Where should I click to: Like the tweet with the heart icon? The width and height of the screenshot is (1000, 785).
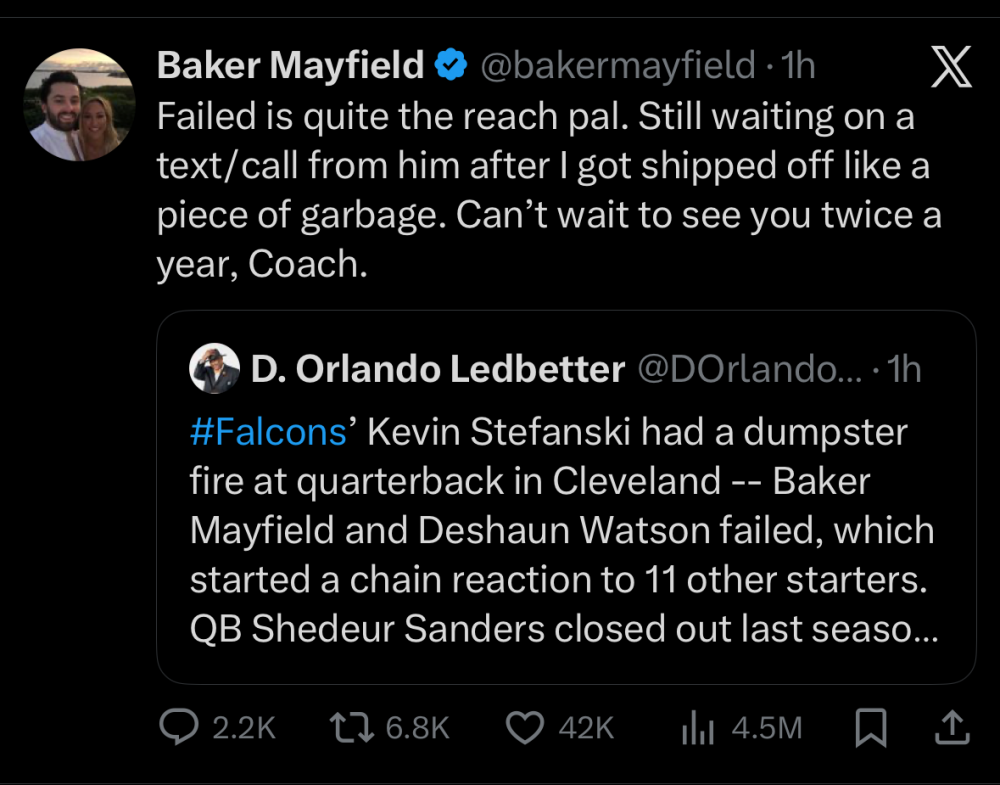coord(525,728)
